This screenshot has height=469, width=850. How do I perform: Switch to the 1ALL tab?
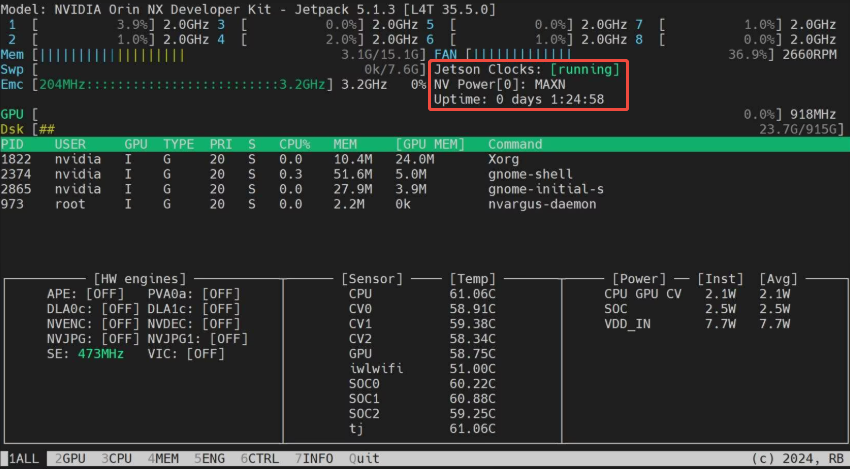[x=24, y=458]
